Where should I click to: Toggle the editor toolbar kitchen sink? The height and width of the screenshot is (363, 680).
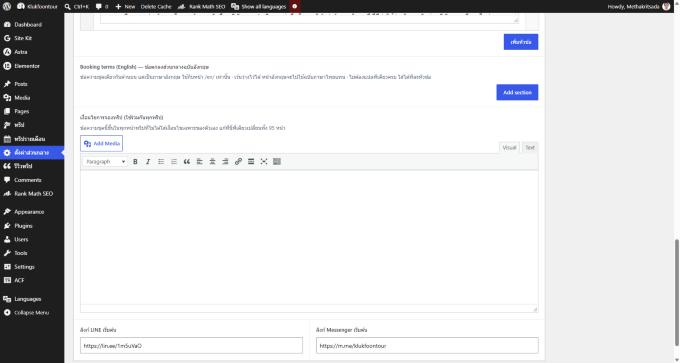coord(277,162)
